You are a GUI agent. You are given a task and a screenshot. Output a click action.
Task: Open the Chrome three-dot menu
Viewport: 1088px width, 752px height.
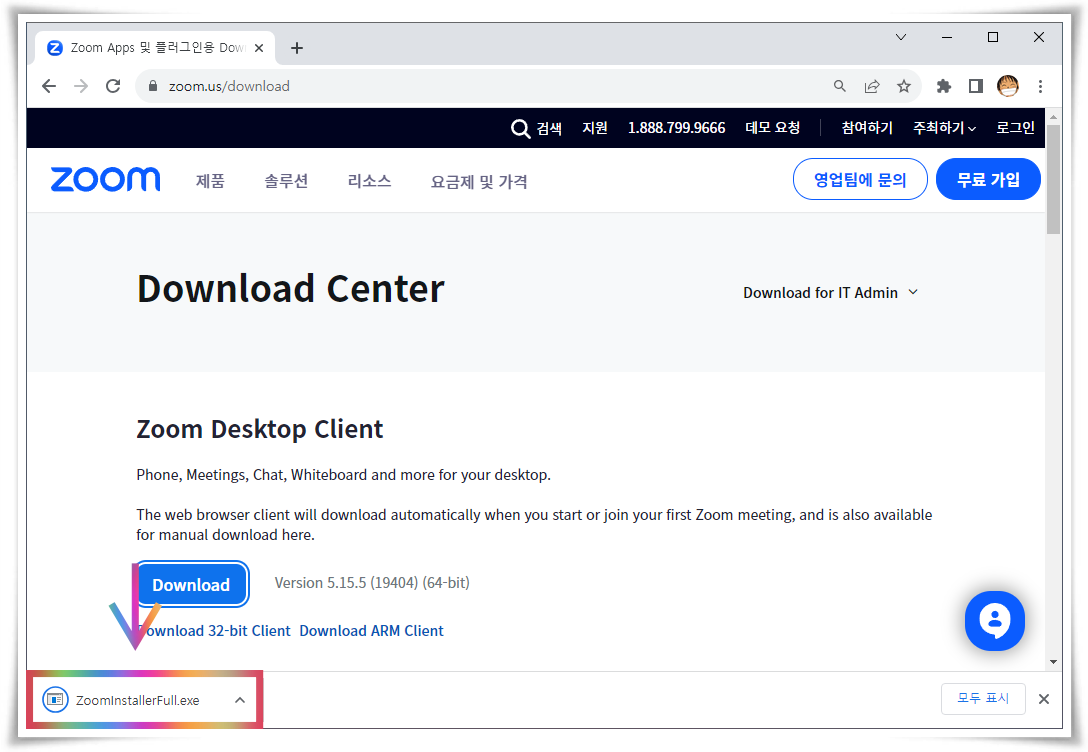coord(1040,86)
